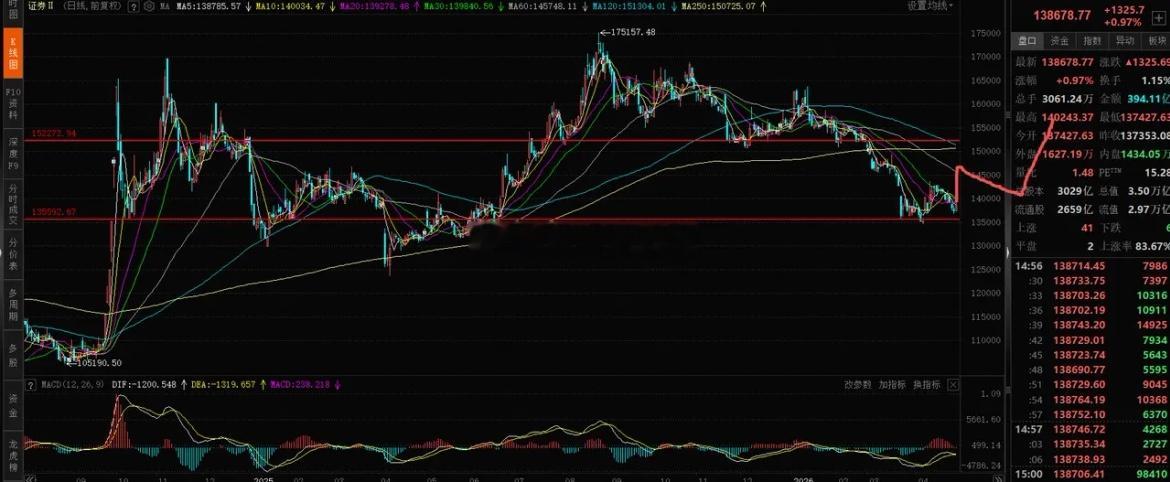Close the MACD indicator panel with X icon
The height and width of the screenshot is (482, 1170).
[953, 385]
